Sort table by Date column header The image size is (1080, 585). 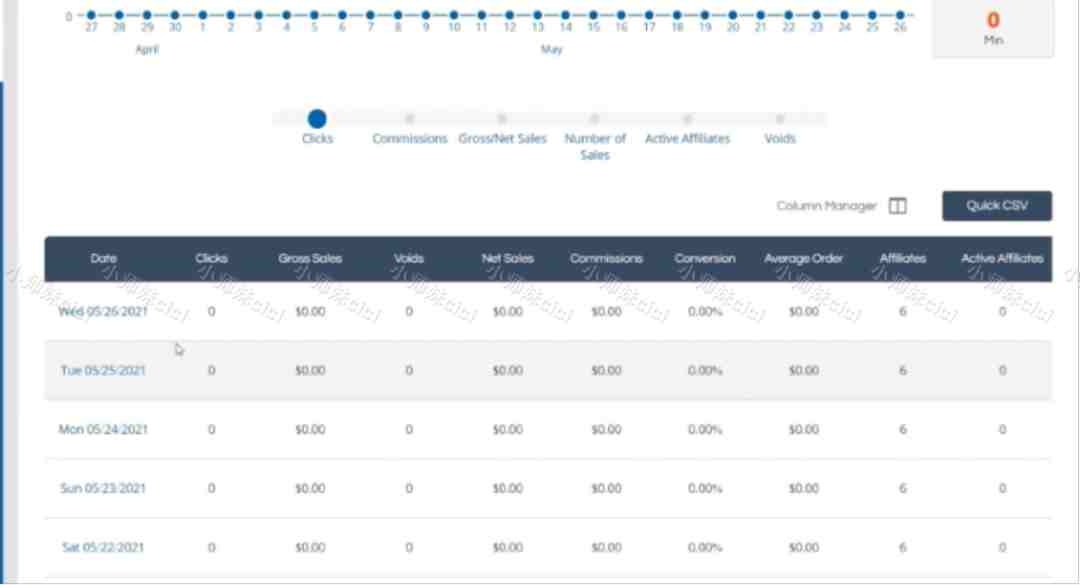[x=103, y=258]
